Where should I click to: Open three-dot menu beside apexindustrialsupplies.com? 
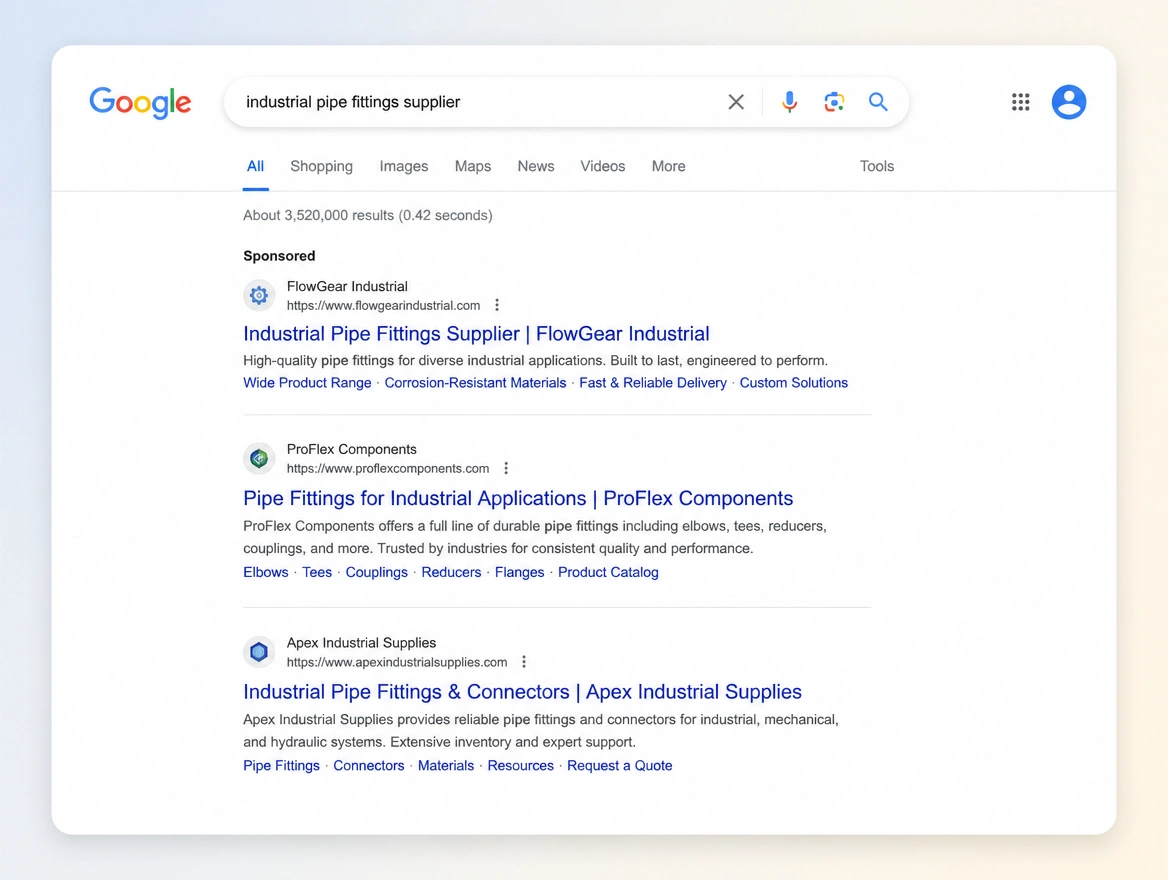coord(524,662)
